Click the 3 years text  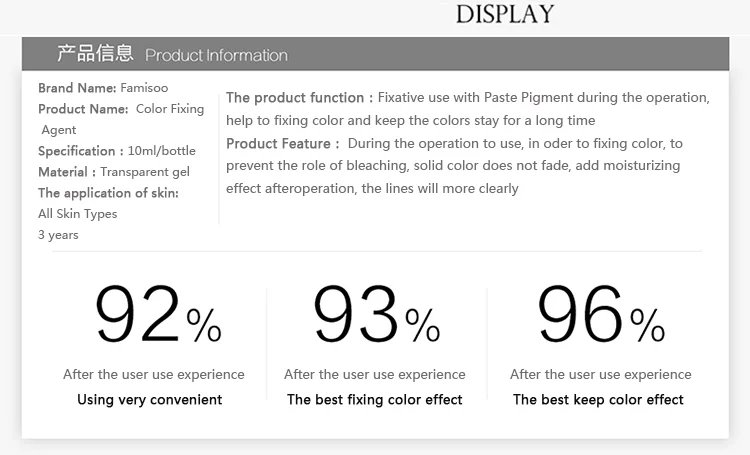pos(58,235)
